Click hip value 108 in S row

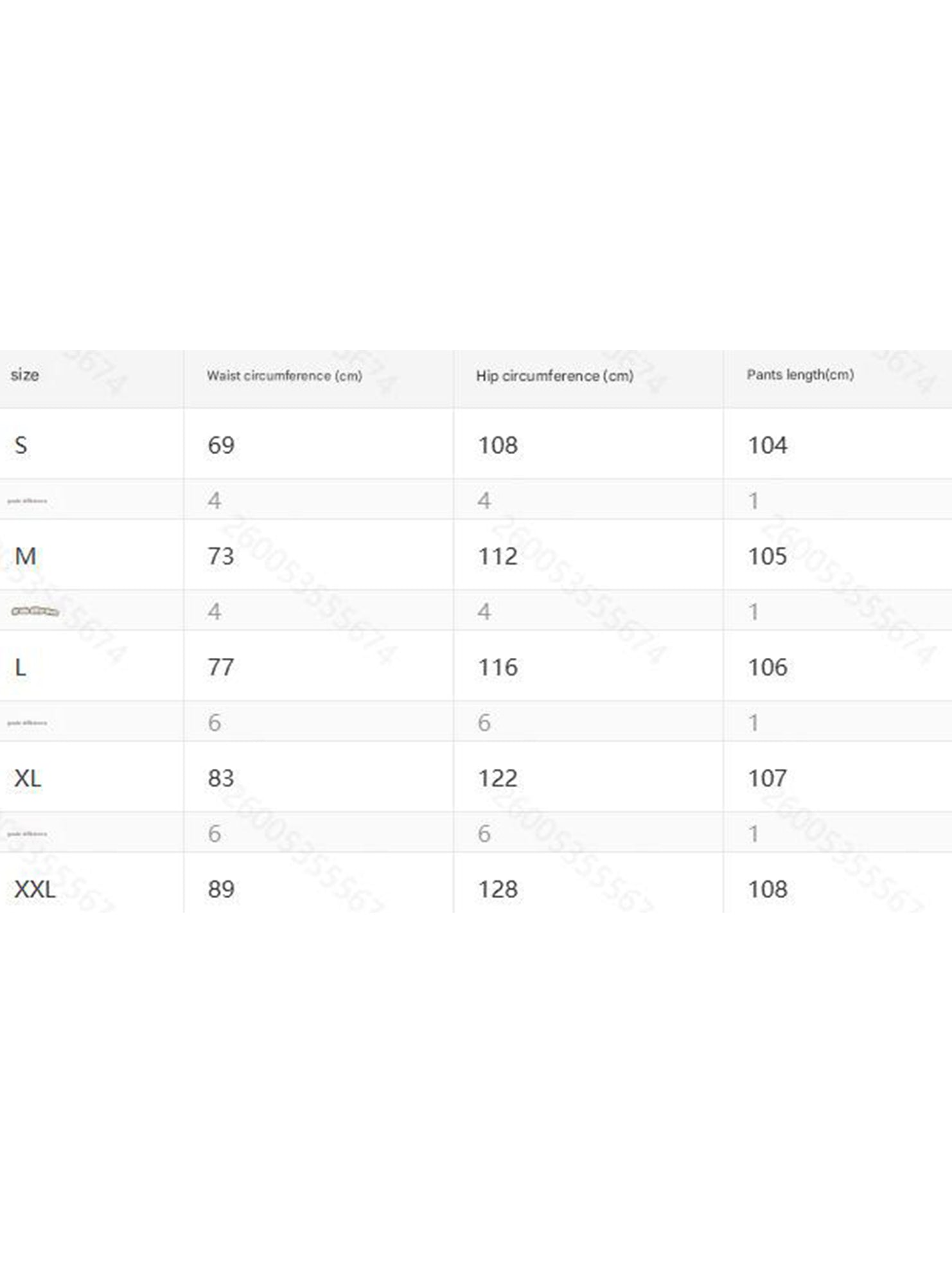[x=497, y=445]
